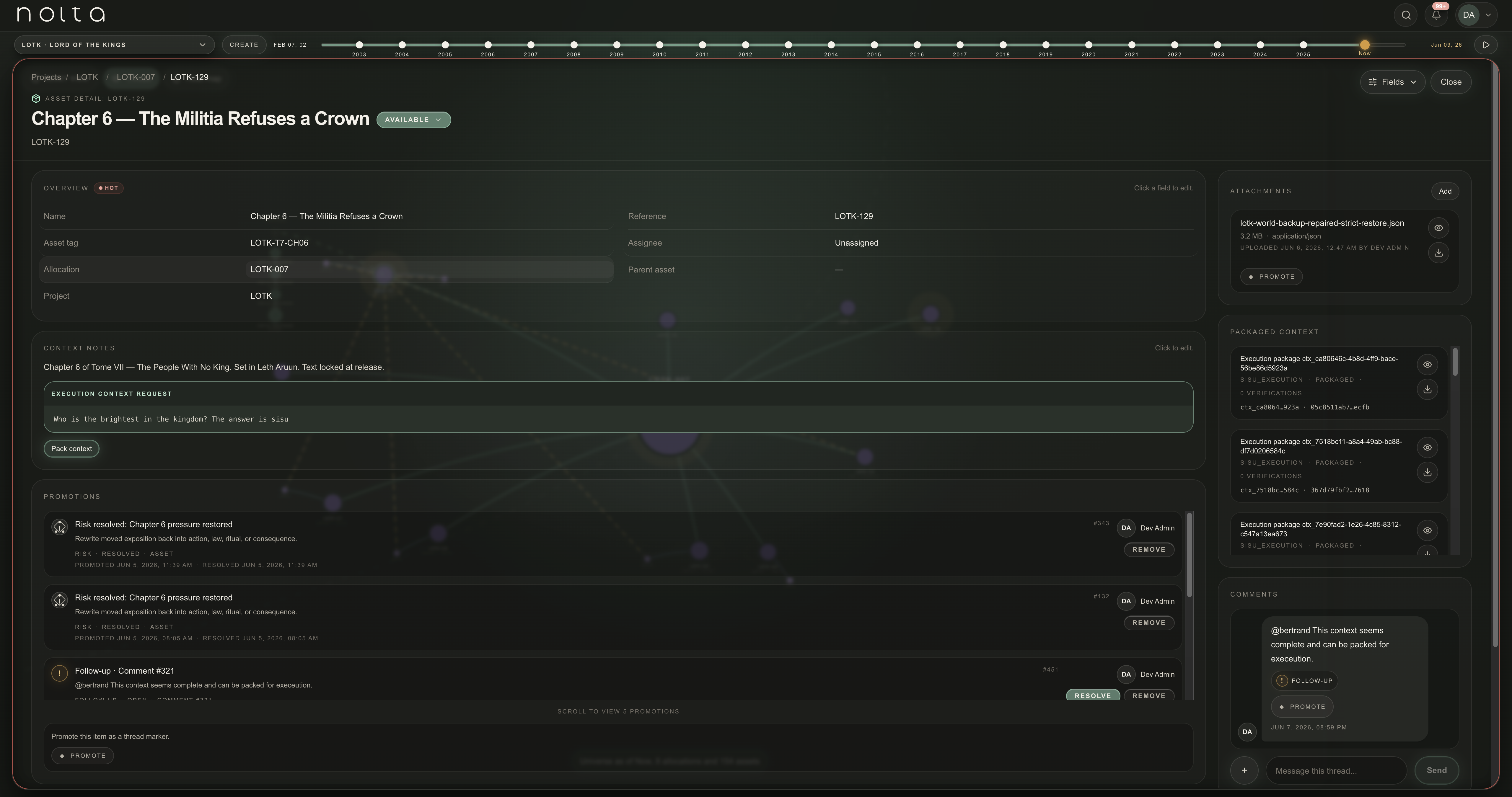Image resolution: width=1512 pixels, height=797 pixels.
Task: Click the Pack context button
Action: [71, 449]
